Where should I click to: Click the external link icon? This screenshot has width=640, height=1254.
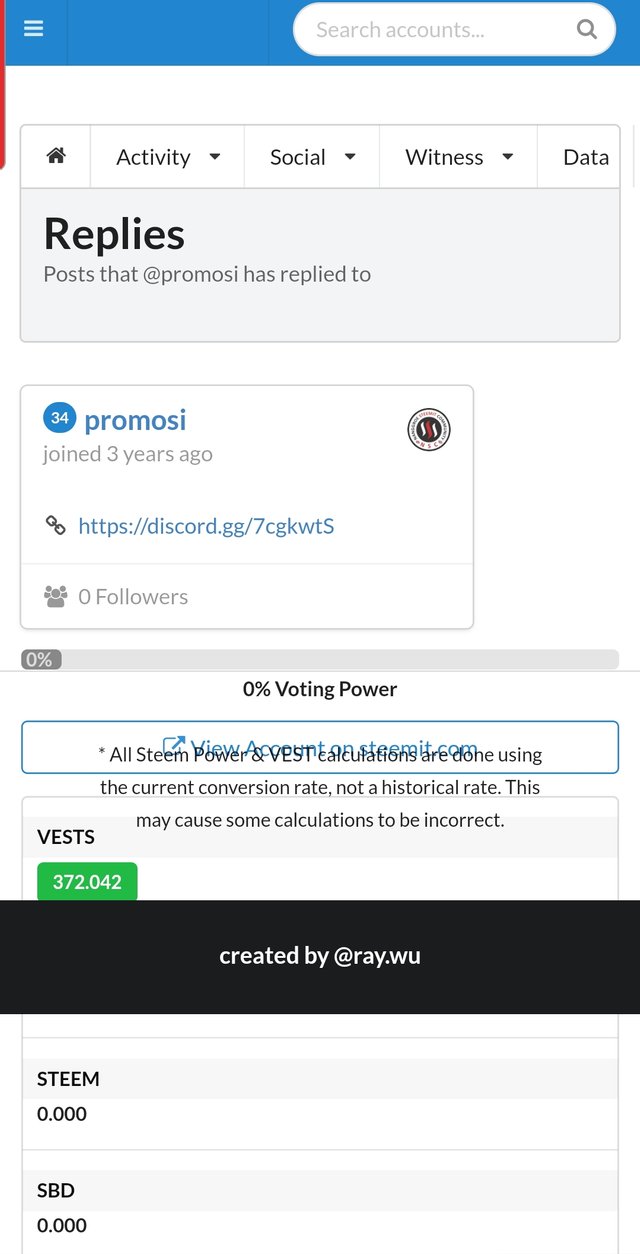(173, 746)
